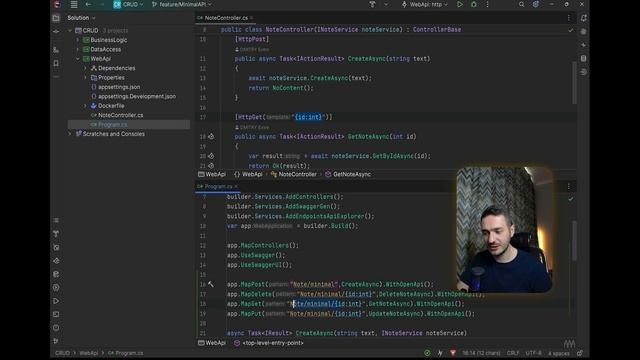Viewport: 640px width, 360px height.
Task: Open the top editor's tab options menu
Action: 569,18
